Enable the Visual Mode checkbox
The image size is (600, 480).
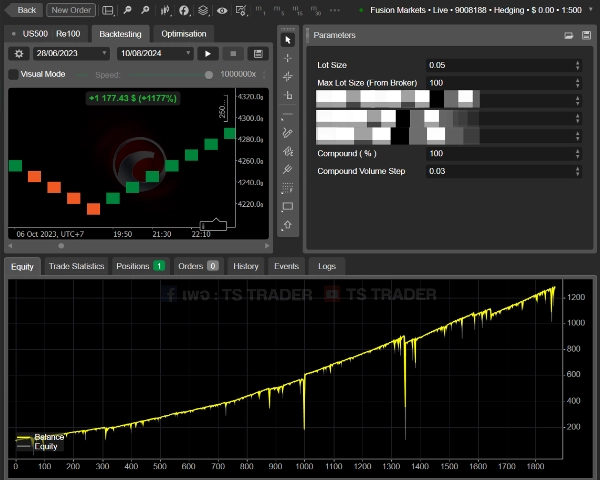13,74
